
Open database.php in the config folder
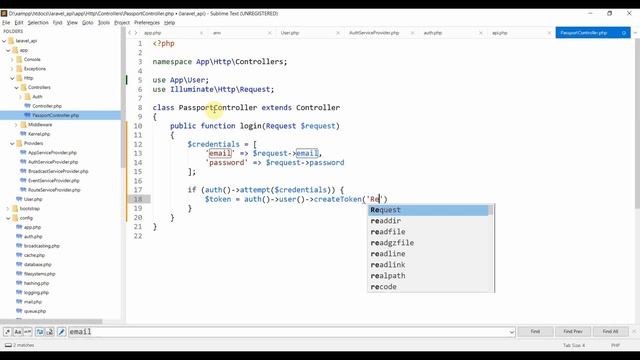(x=38, y=264)
